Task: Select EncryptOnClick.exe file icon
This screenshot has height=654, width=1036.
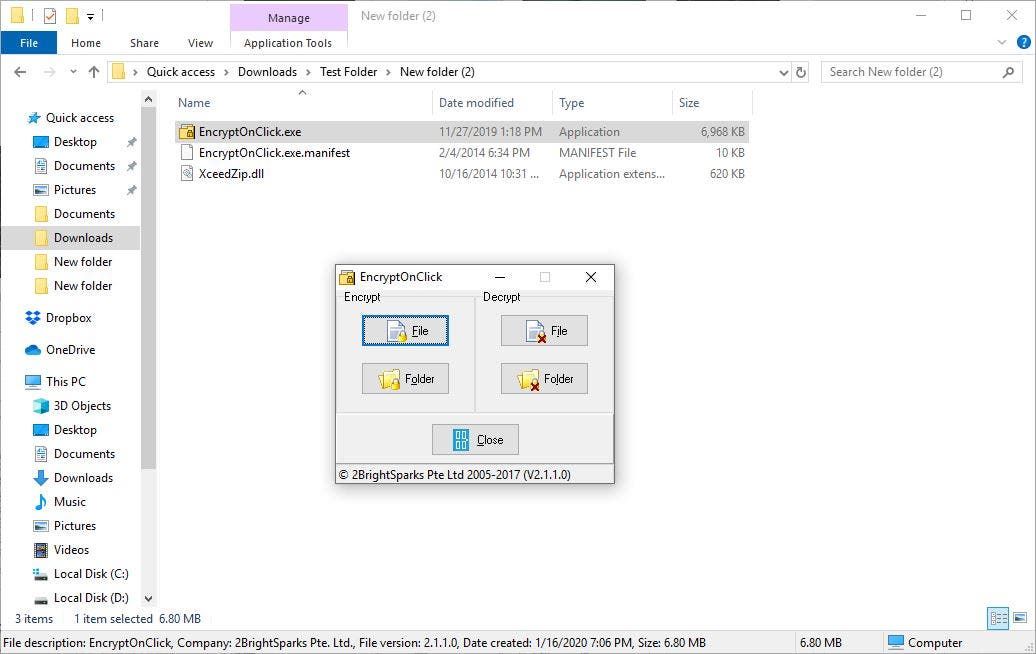Action: click(x=187, y=131)
